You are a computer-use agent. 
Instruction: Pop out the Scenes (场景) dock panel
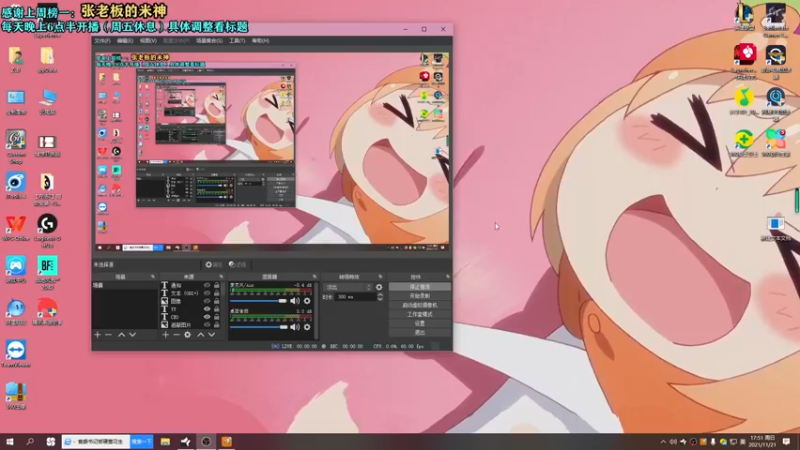pos(153,277)
